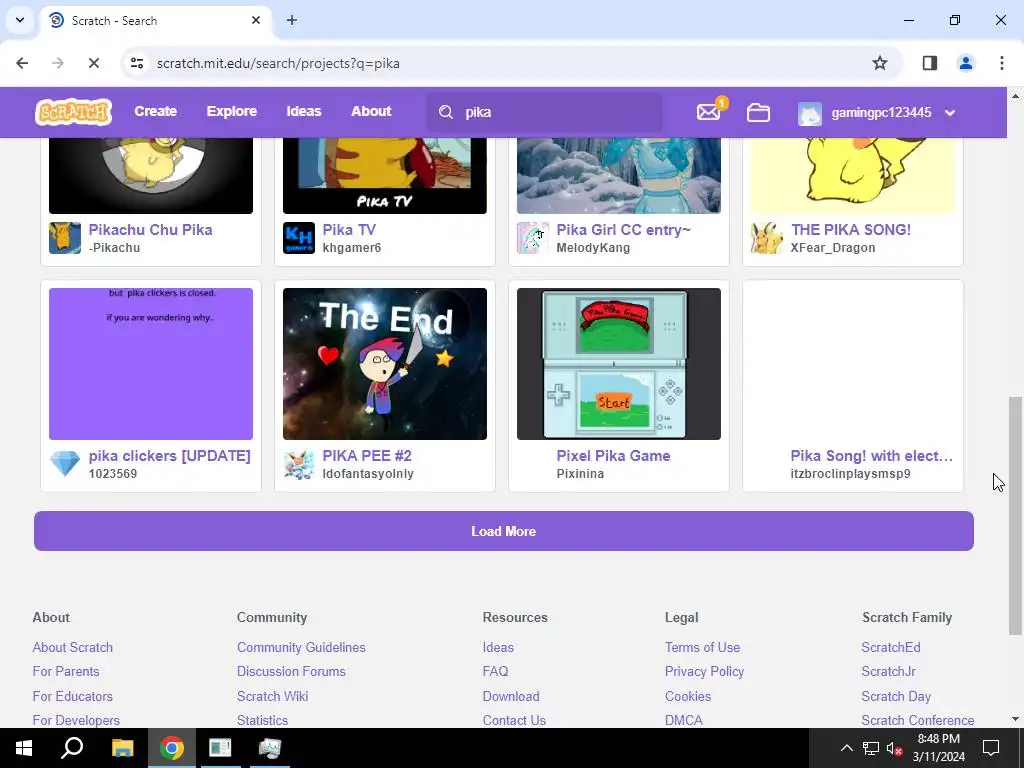Open the FAQ footer link
Viewport: 1024px width, 768px height.
point(495,671)
